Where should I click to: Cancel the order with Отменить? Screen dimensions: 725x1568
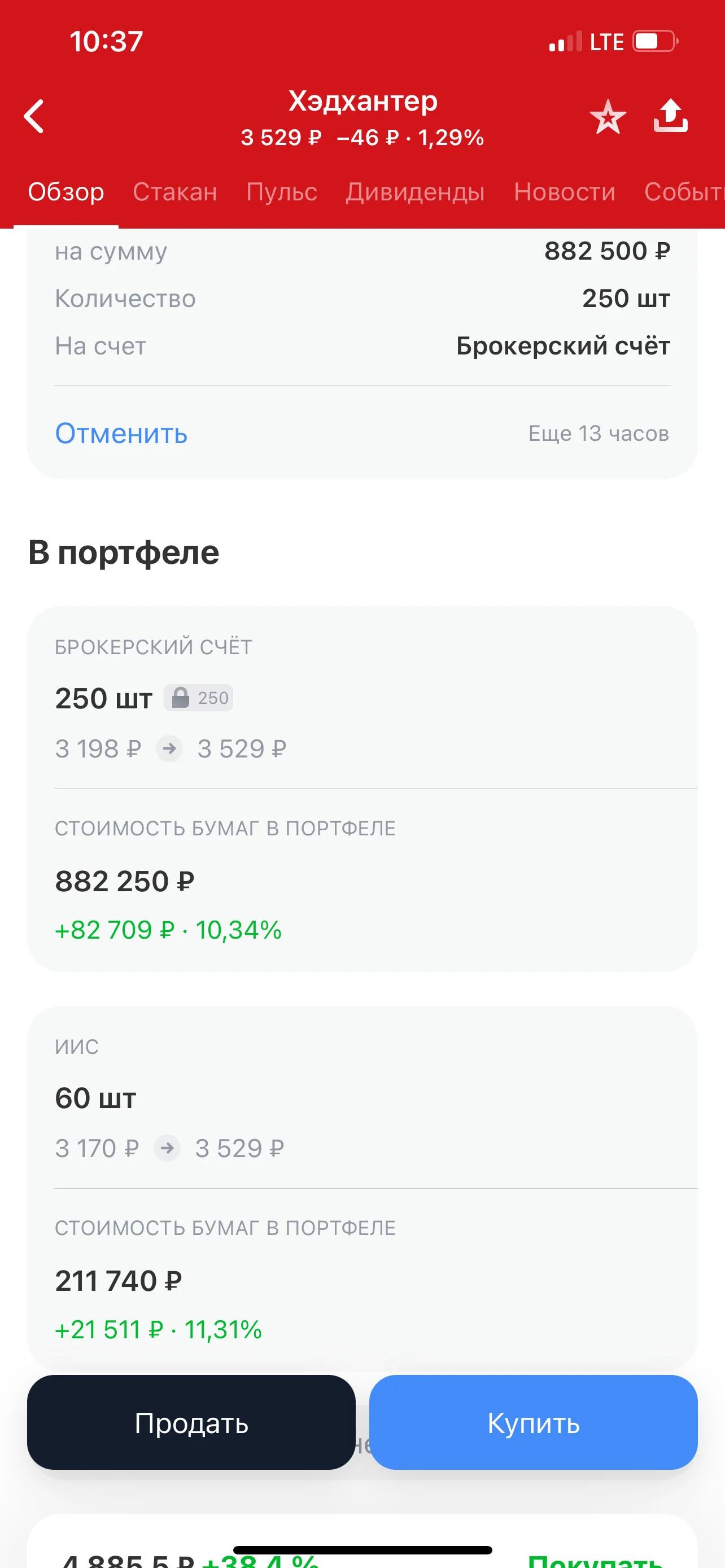coord(121,434)
